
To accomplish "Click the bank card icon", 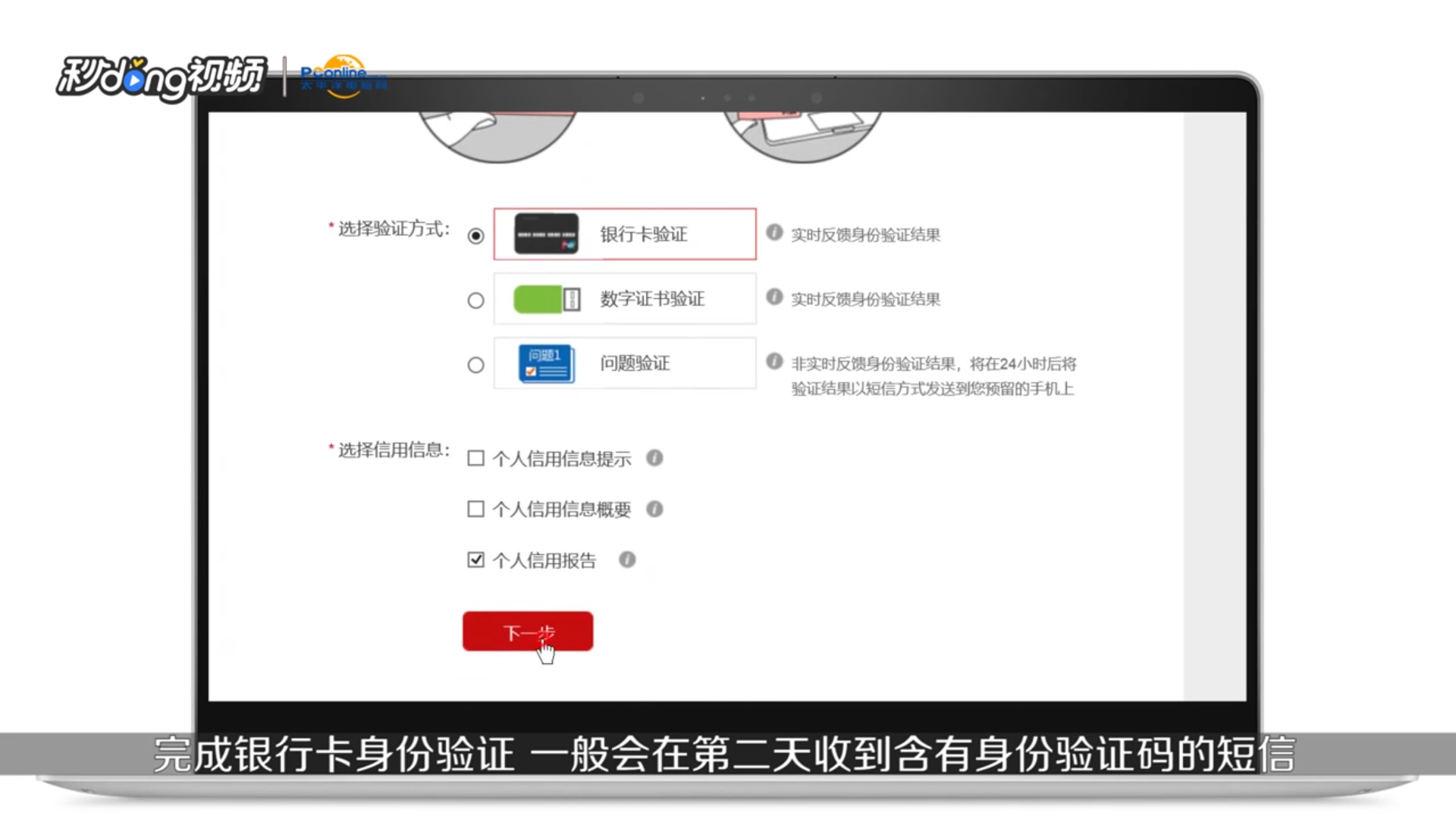I will [546, 234].
